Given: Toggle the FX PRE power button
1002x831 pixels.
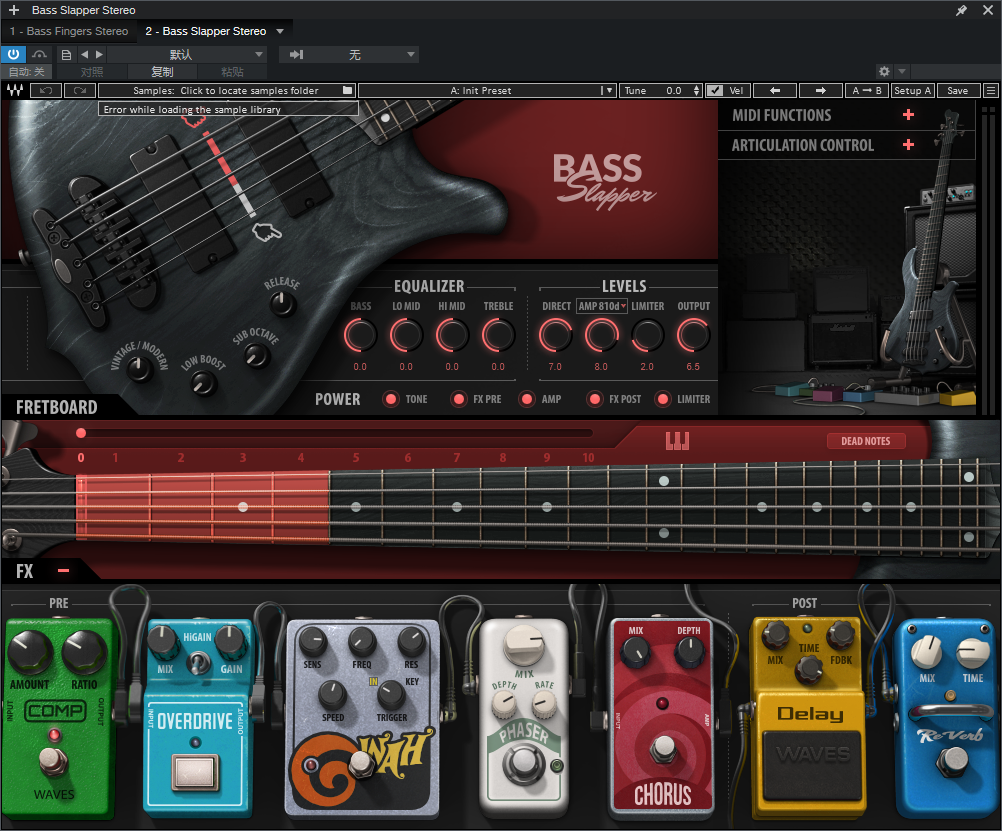Looking at the screenshot, I should 458,400.
